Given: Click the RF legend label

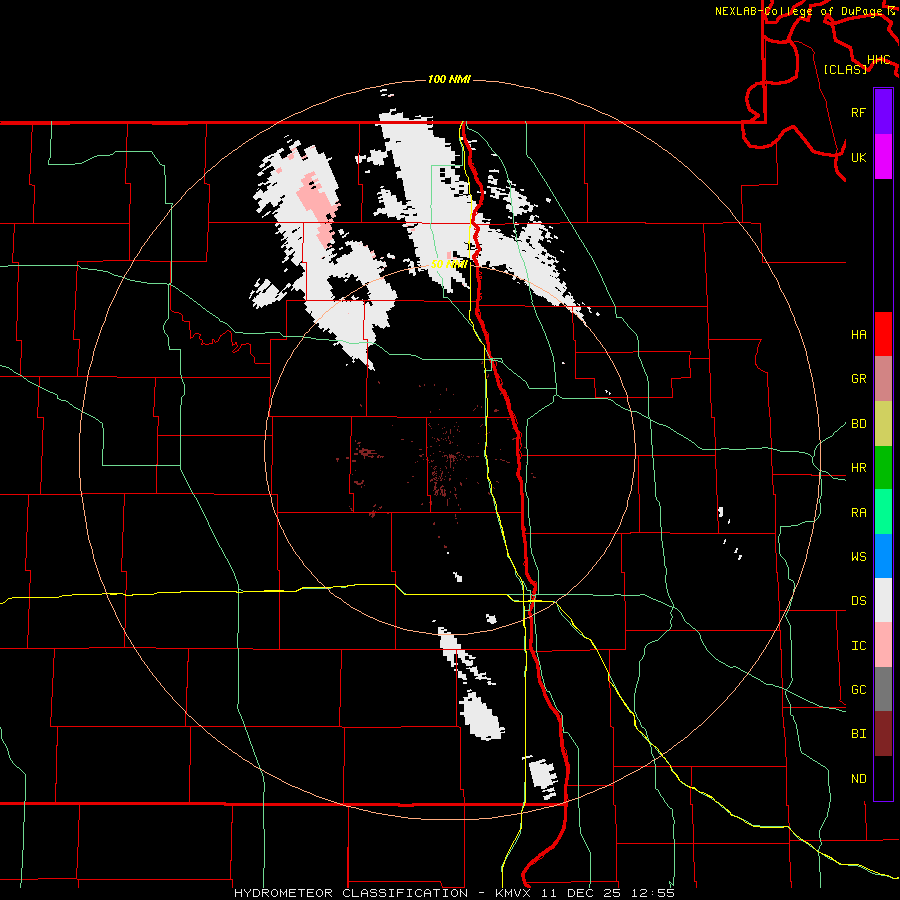Looking at the screenshot, I should (859, 112).
